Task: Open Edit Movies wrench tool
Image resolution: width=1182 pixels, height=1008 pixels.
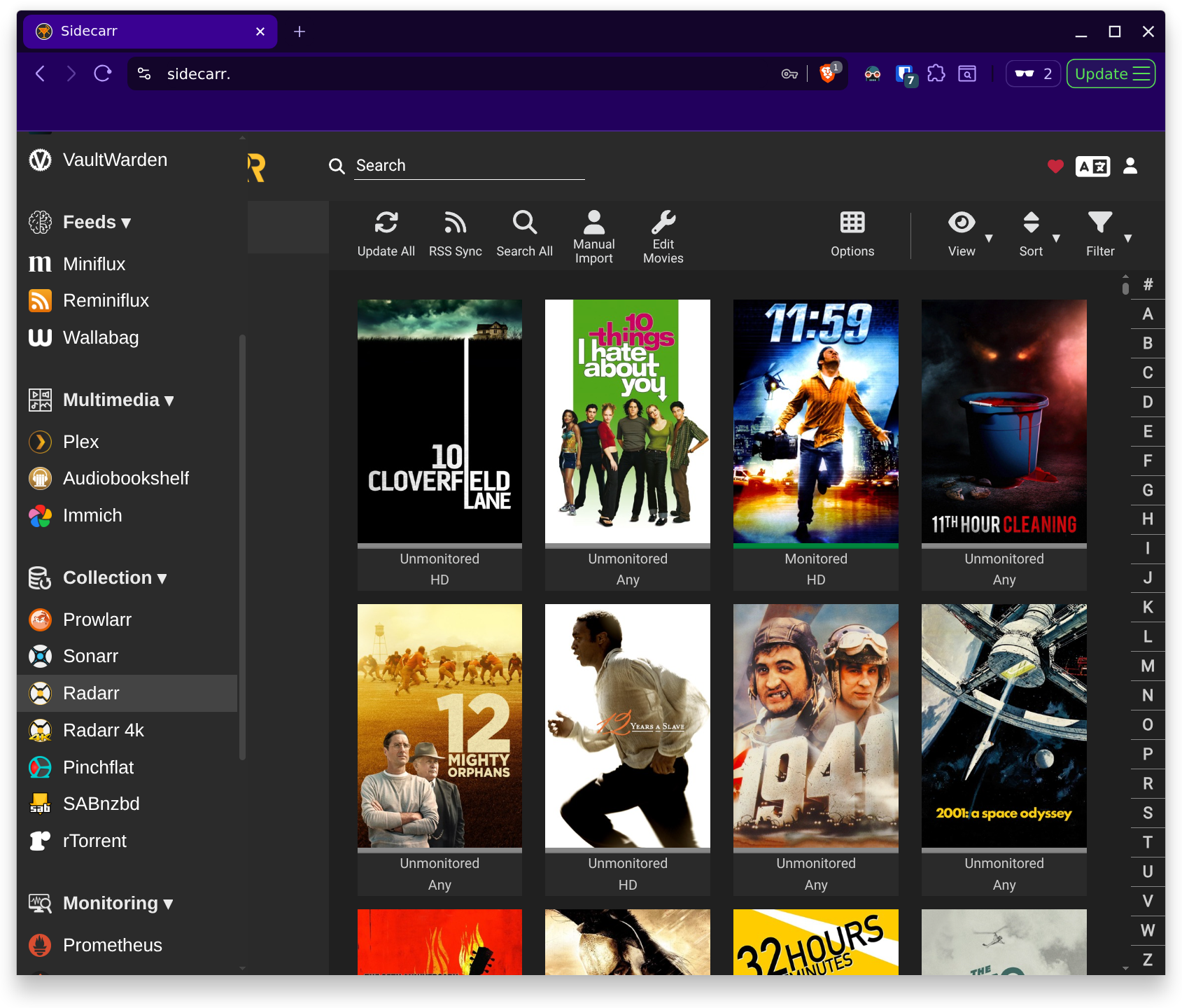Action: tap(663, 237)
